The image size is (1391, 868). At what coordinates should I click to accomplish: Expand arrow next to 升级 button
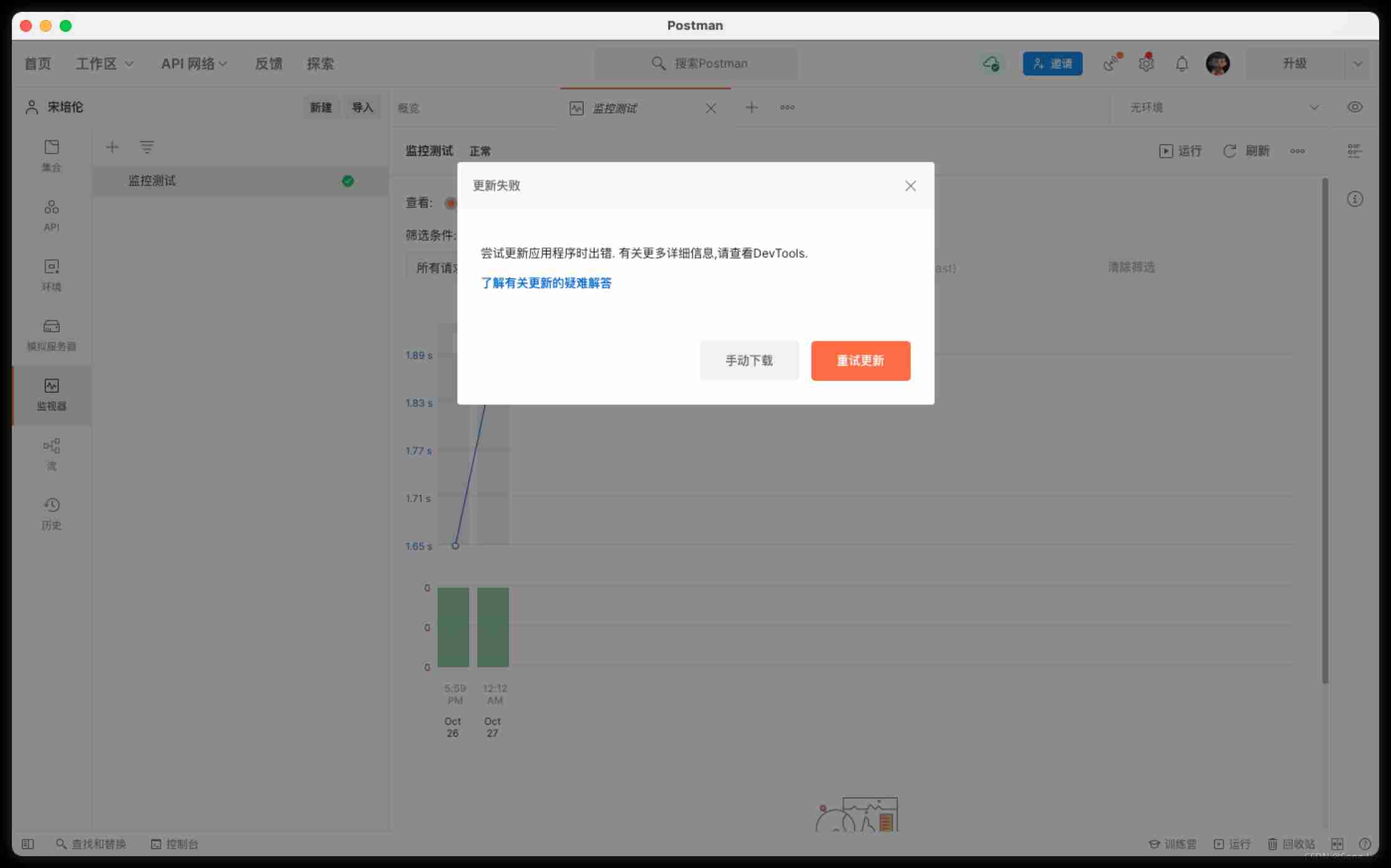tap(1357, 63)
